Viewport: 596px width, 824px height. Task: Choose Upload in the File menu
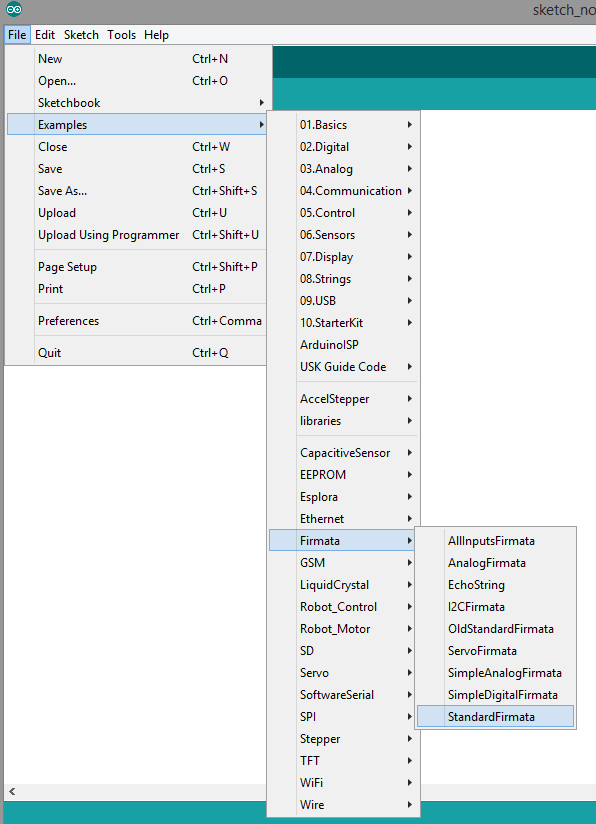[137, 213]
